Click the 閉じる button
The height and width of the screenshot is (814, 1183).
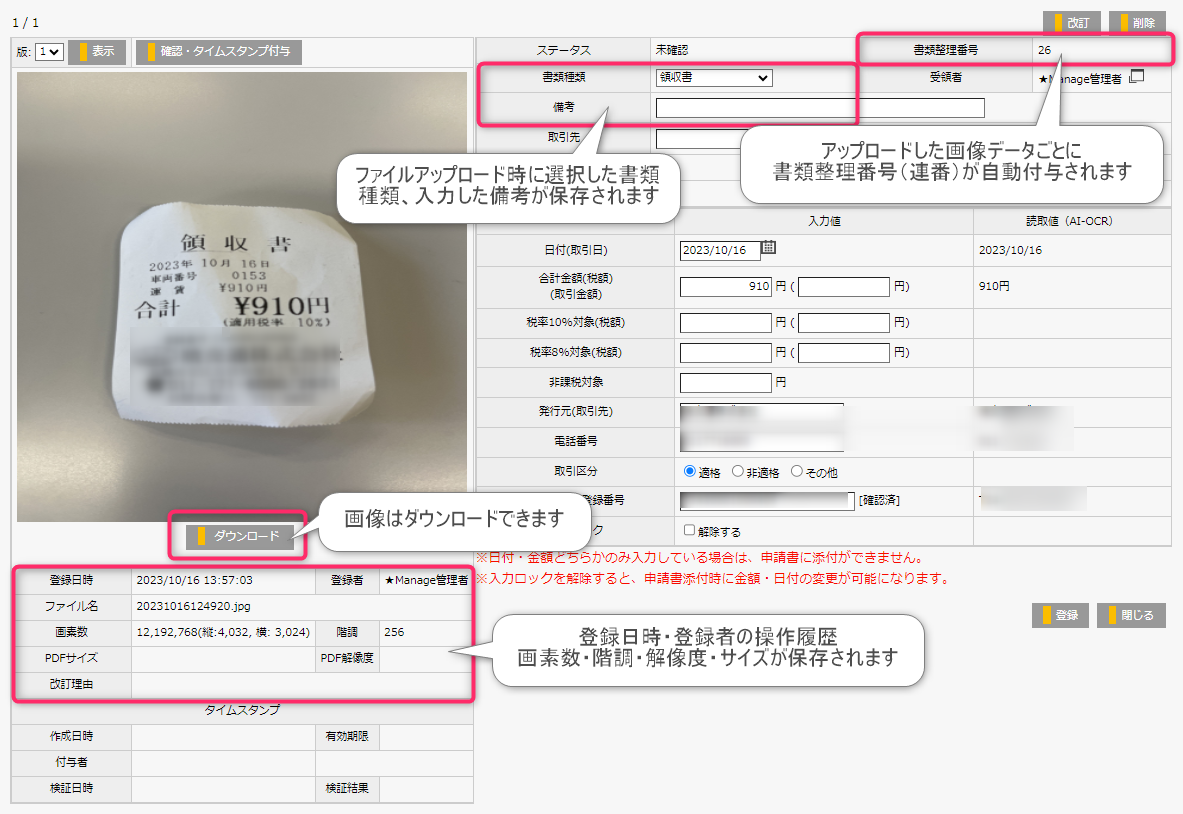click(x=1131, y=615)
